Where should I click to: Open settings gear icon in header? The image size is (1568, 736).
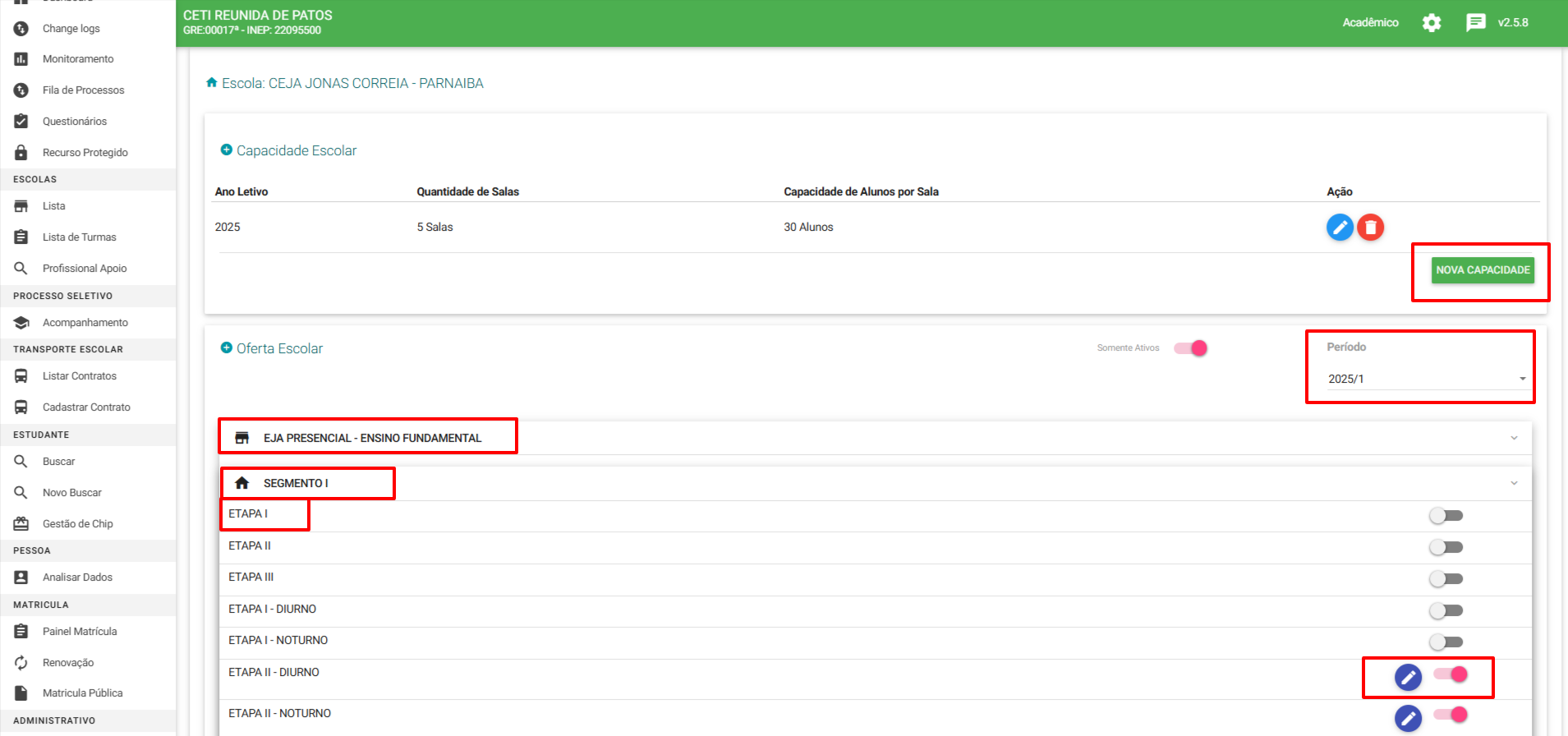click(1432, 23)
